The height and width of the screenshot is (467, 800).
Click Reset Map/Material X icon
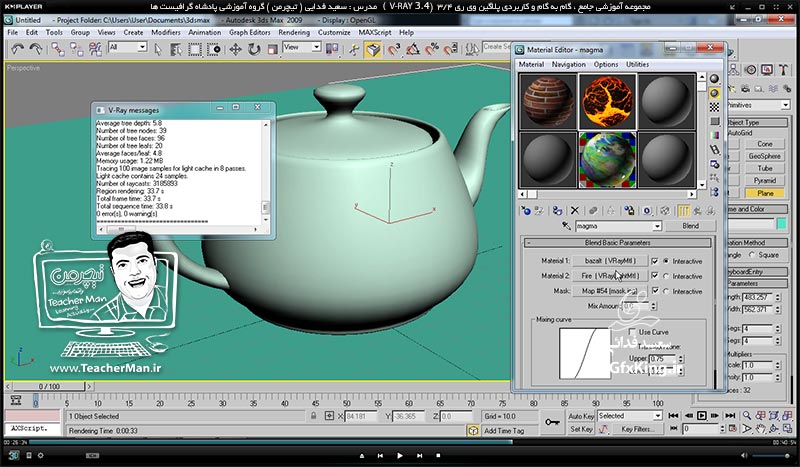(575, 211)
